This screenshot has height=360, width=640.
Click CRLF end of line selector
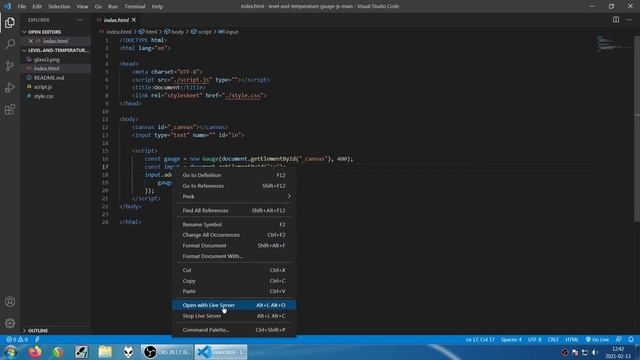[553, 339]
